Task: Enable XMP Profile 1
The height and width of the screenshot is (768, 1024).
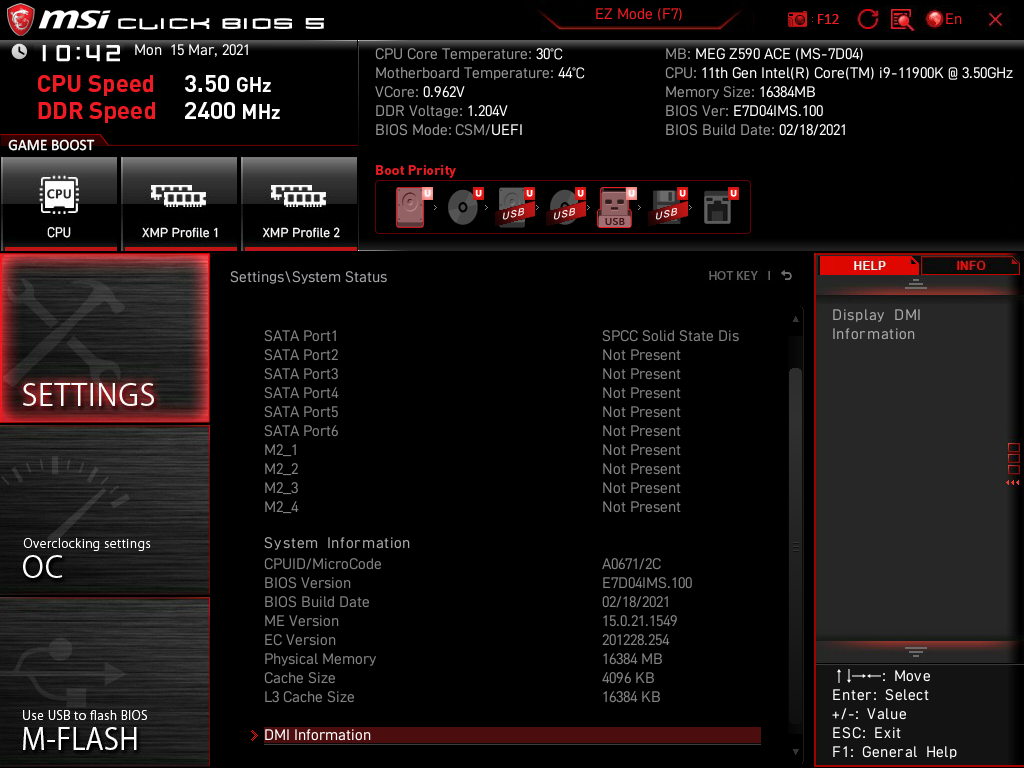Action: click(180, 203)
